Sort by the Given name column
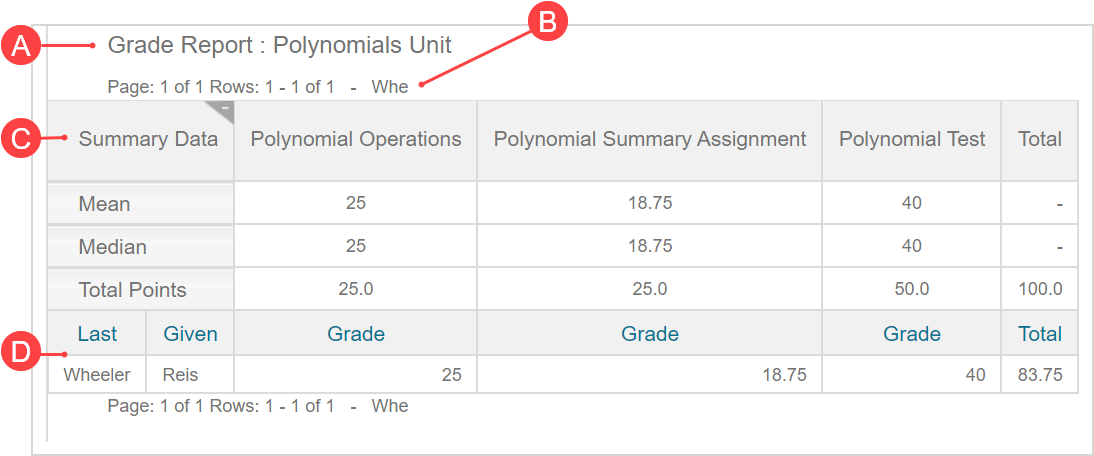This screenshot has width=1094, height=456. [190, 334]
